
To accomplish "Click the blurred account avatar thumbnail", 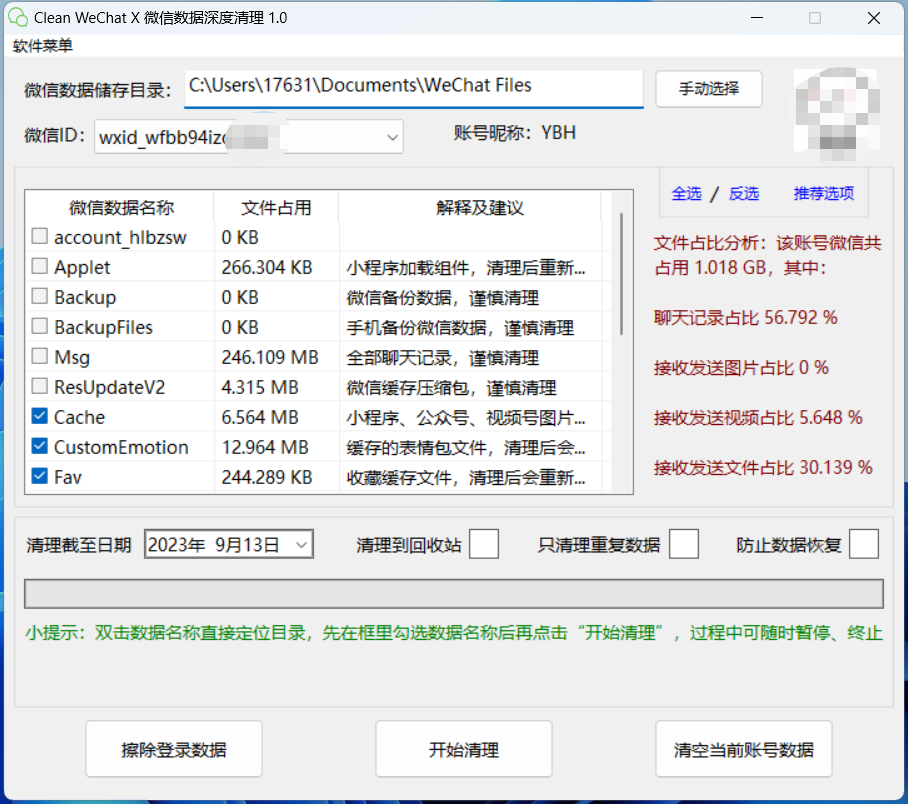I will pyautogui.click(x=837, y=114).
